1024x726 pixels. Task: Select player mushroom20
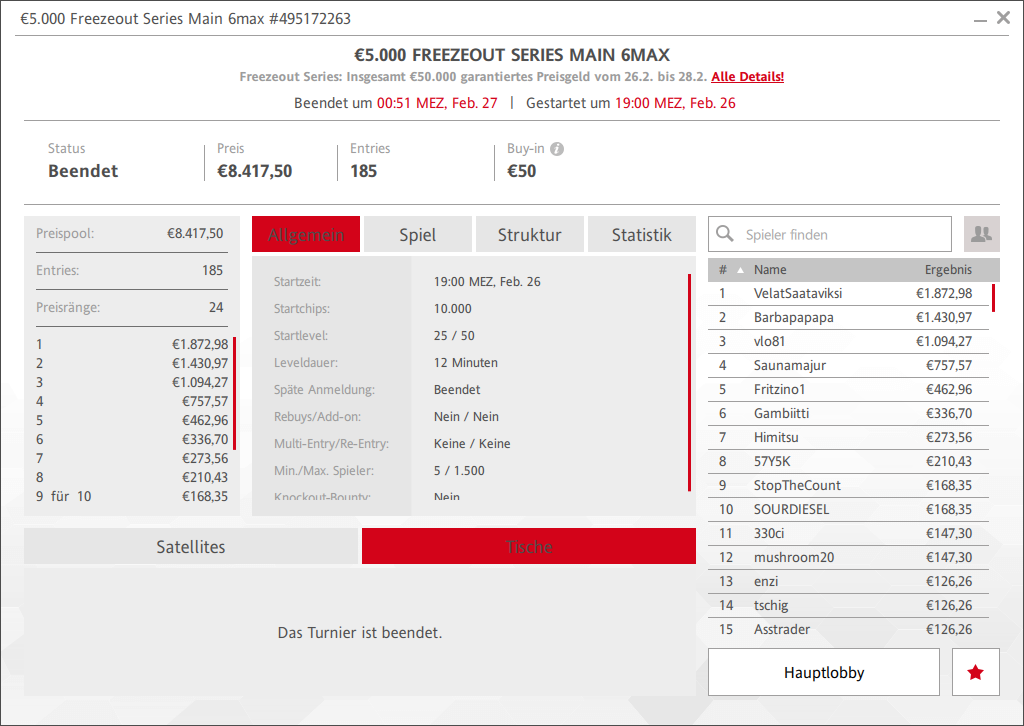point(848,557)
